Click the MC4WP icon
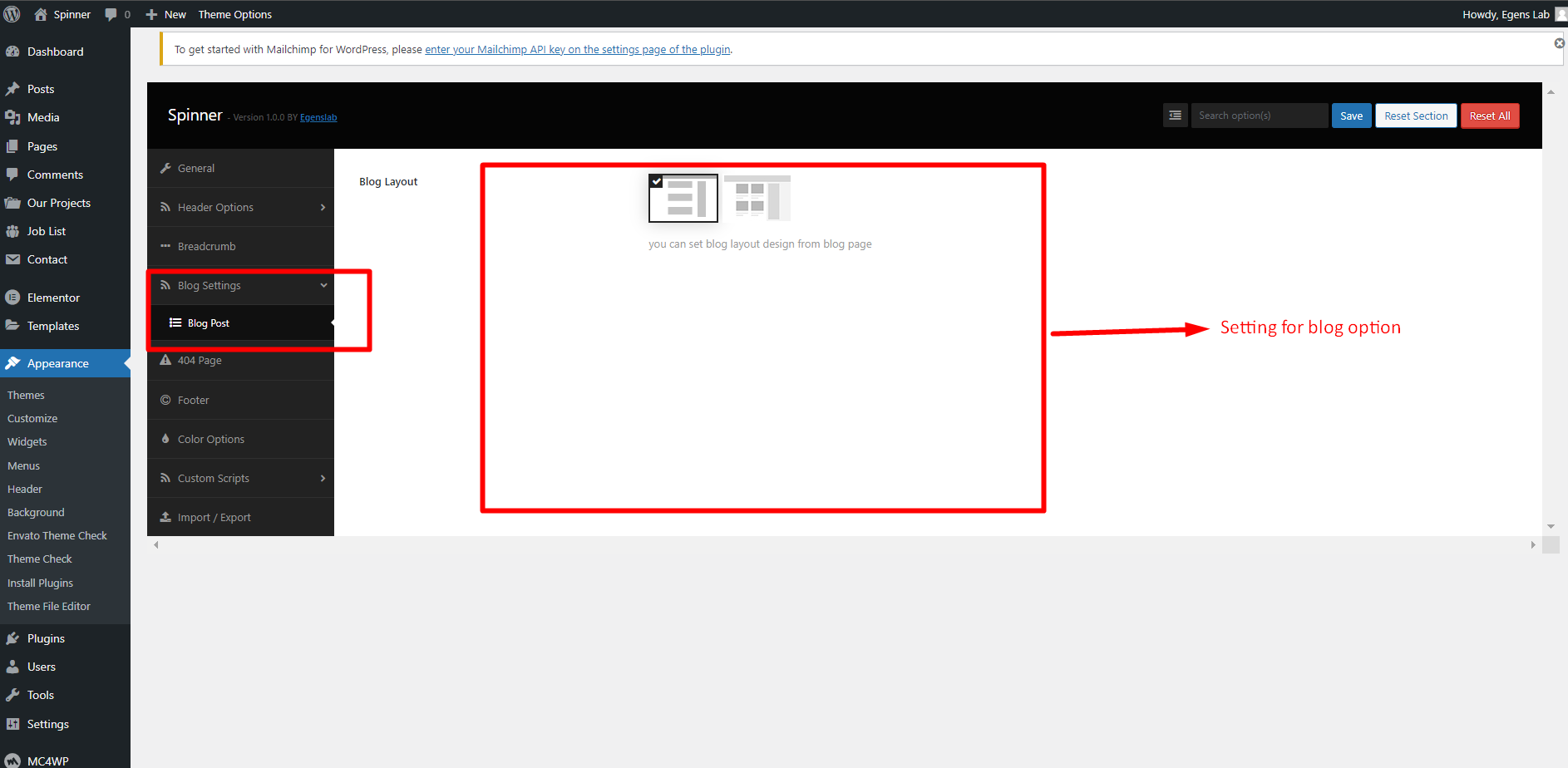 [12, 761]
